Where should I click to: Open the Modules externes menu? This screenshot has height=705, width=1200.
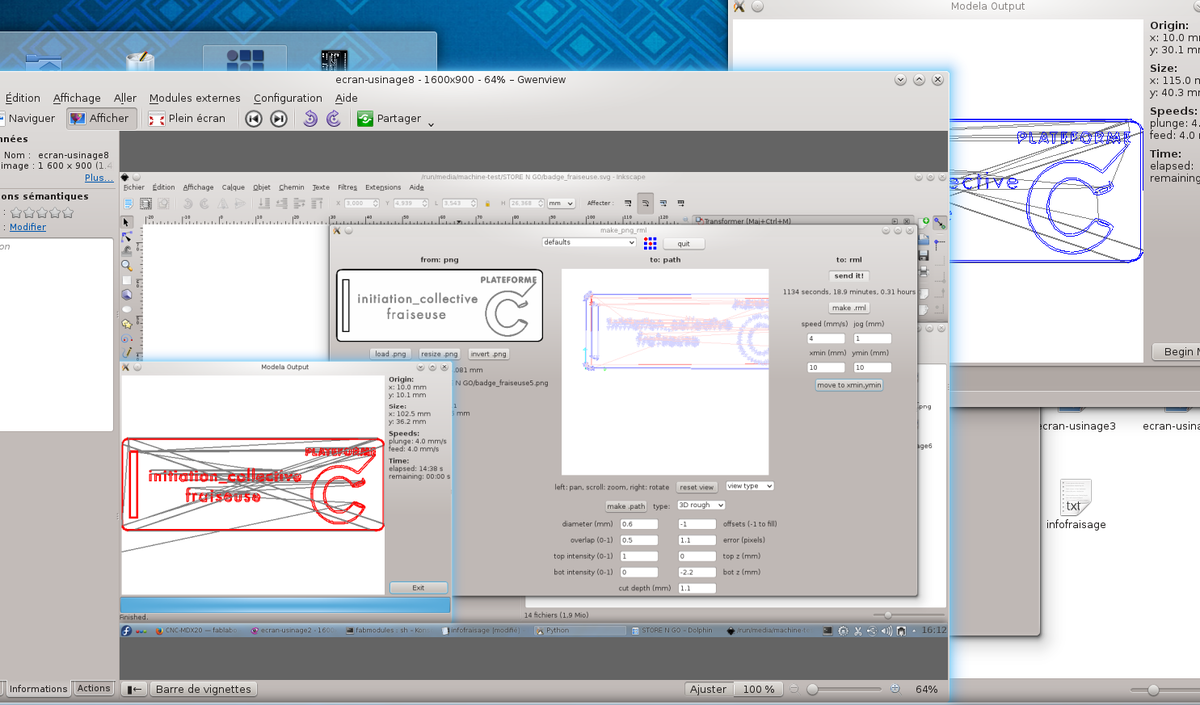point(195,98)
